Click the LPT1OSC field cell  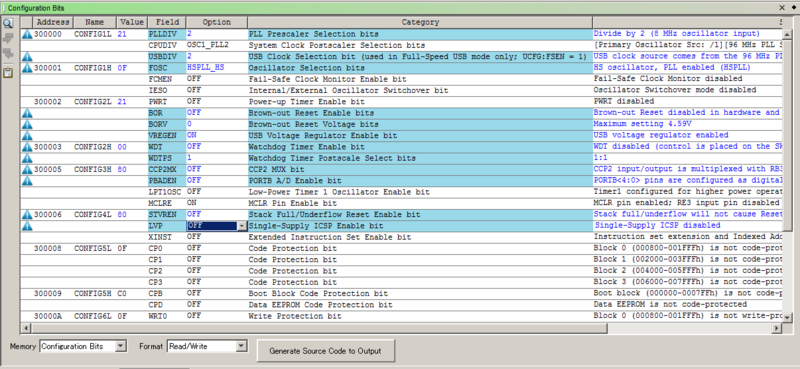(x=167, y=192)
